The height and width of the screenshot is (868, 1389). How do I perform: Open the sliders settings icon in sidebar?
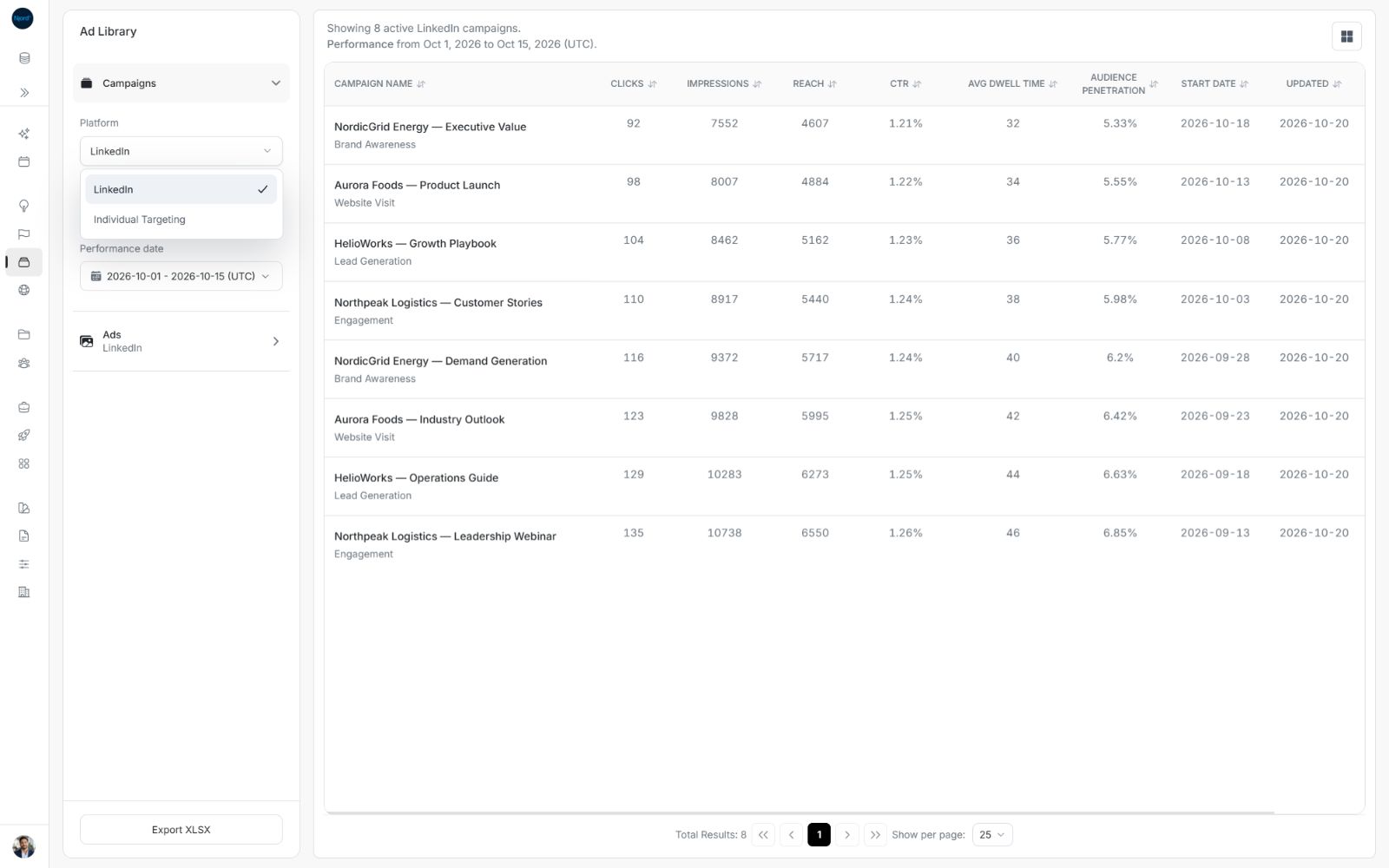click(x=24, y=564)
